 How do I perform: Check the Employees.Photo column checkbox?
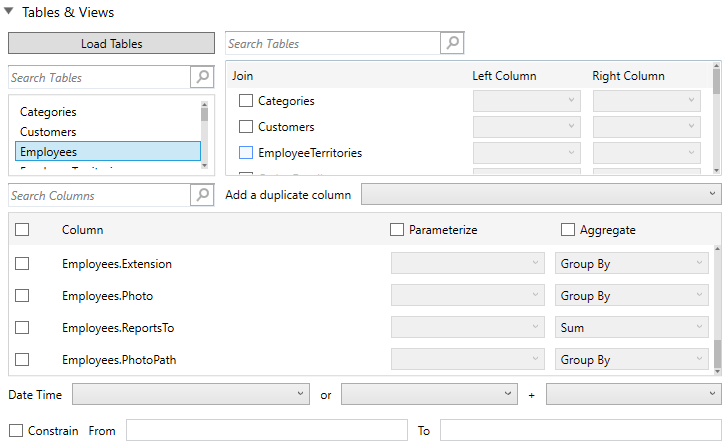[x=22, y=296]
